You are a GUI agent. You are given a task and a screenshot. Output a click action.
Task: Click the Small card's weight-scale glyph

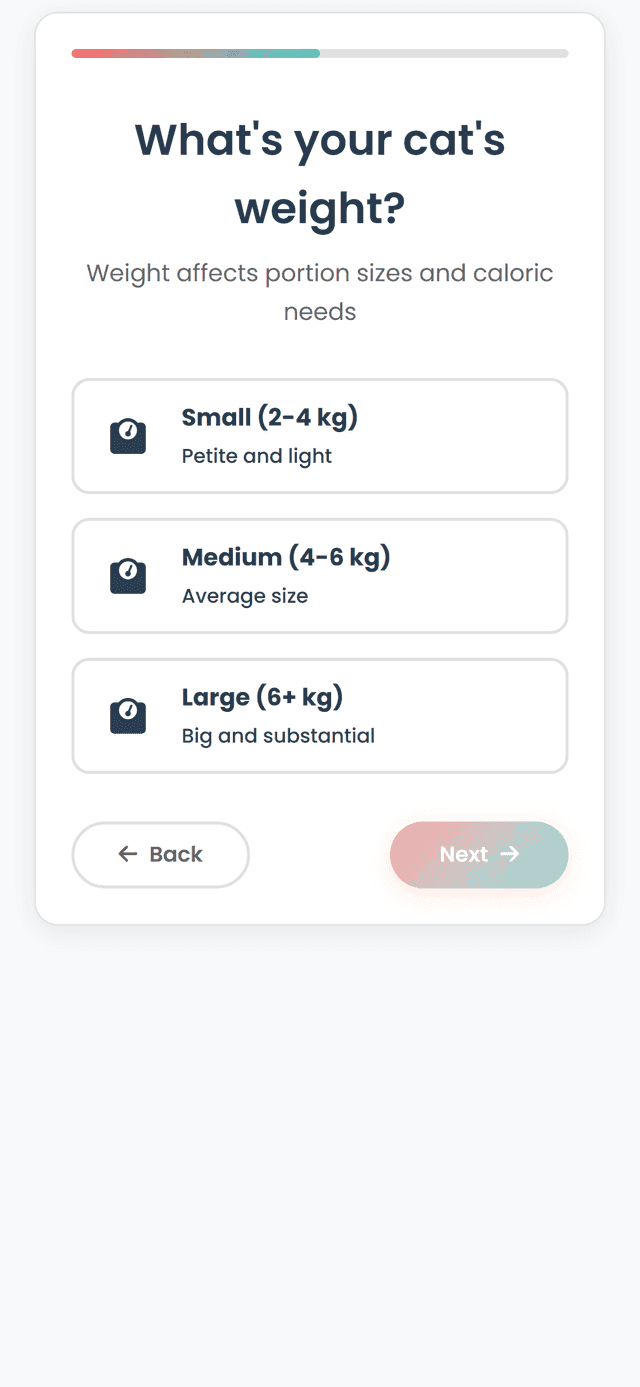[x=127, y=436]
